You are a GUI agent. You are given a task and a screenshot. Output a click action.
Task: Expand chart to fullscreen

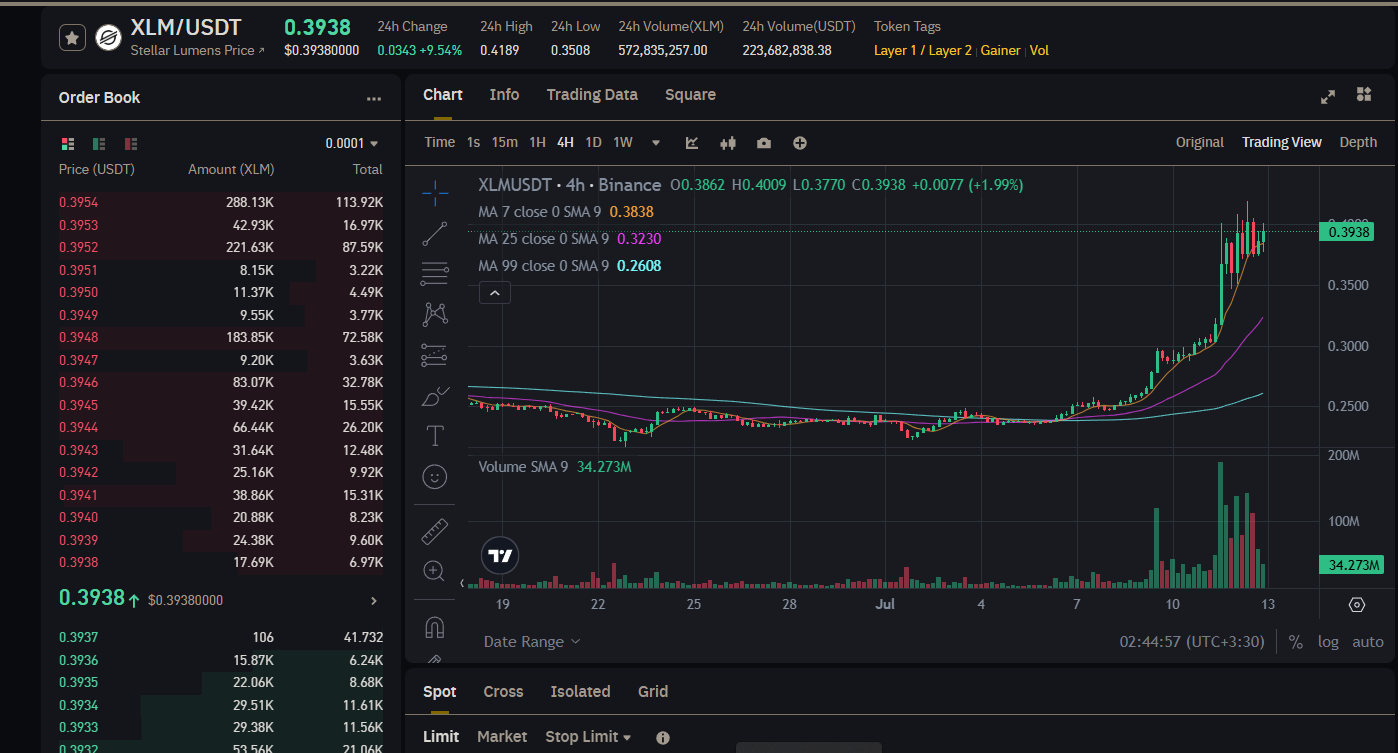point(1328,96)
